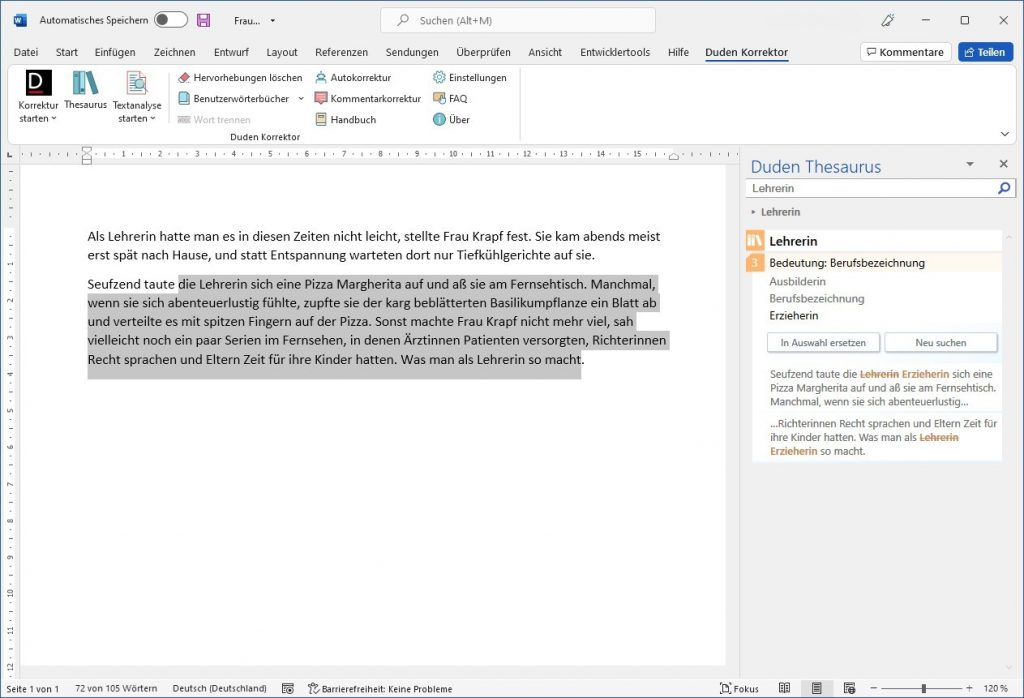Adjust the zoom slider in status bar
The width and height of the screenshot is (1024, 698).
(x=922, y=688)
